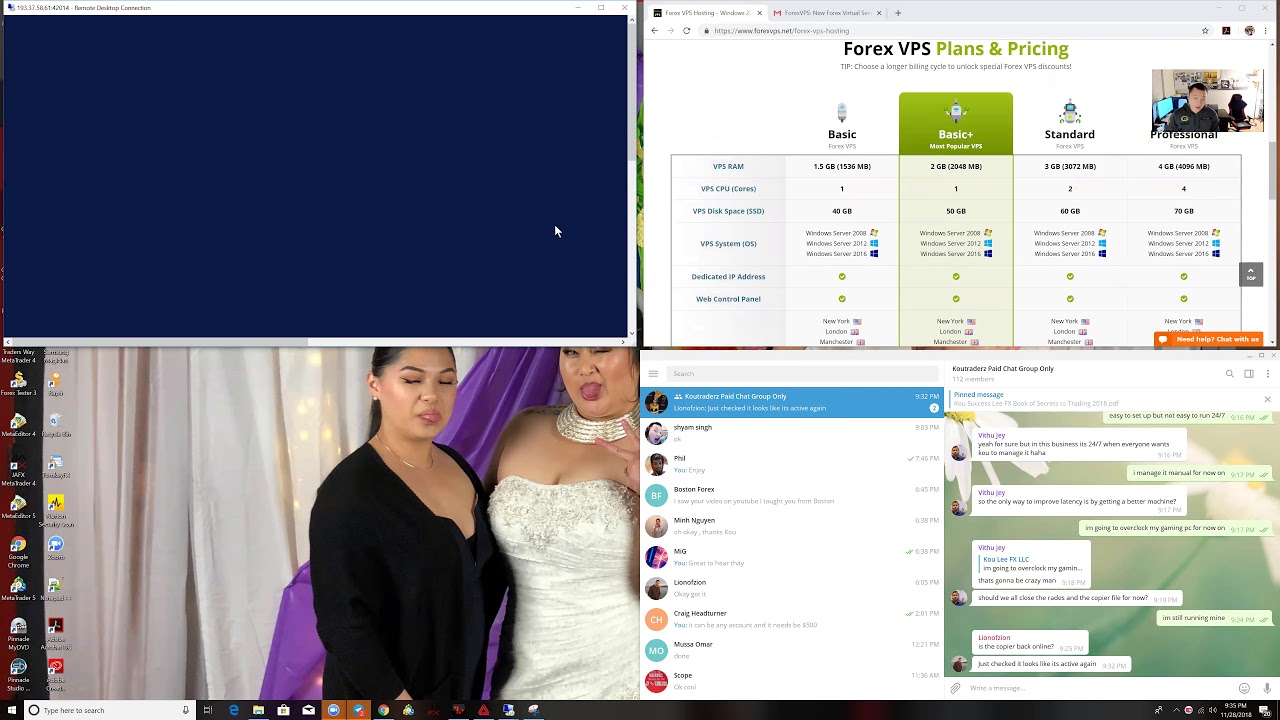1280x720 pixels.
Task: Launch MetaEditor 4 from the desktop
Action: coord(18,424)
